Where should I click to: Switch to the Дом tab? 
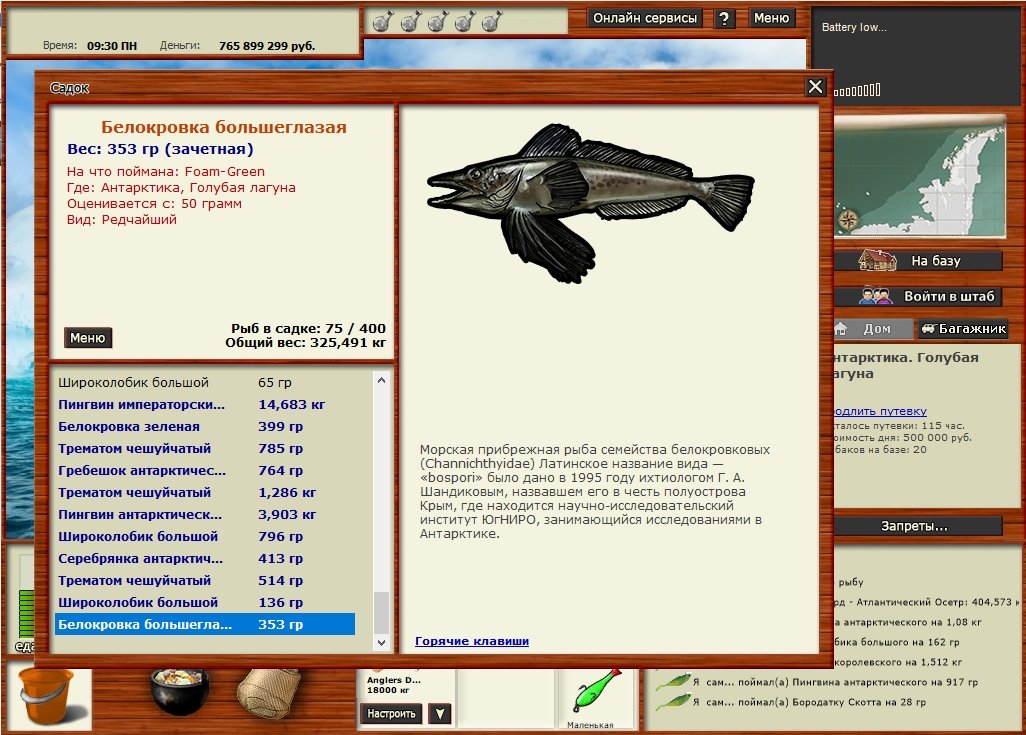[x=872, y=329]
